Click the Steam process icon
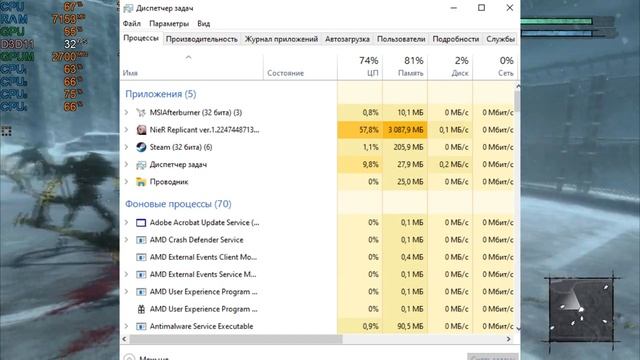The width and height of the screenshot is (640, 360). 141,147
